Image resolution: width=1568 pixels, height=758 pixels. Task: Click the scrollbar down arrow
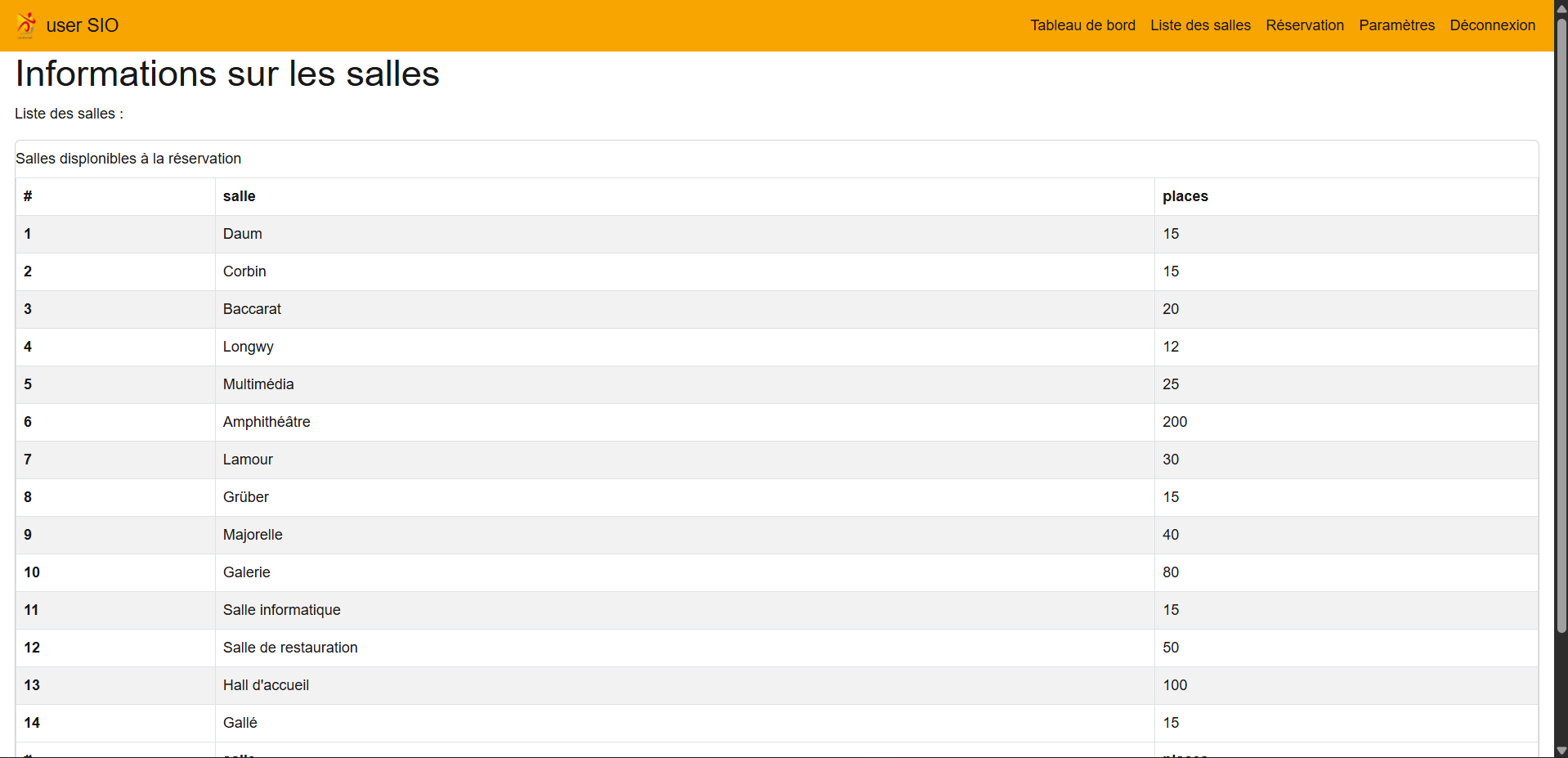1561,751
